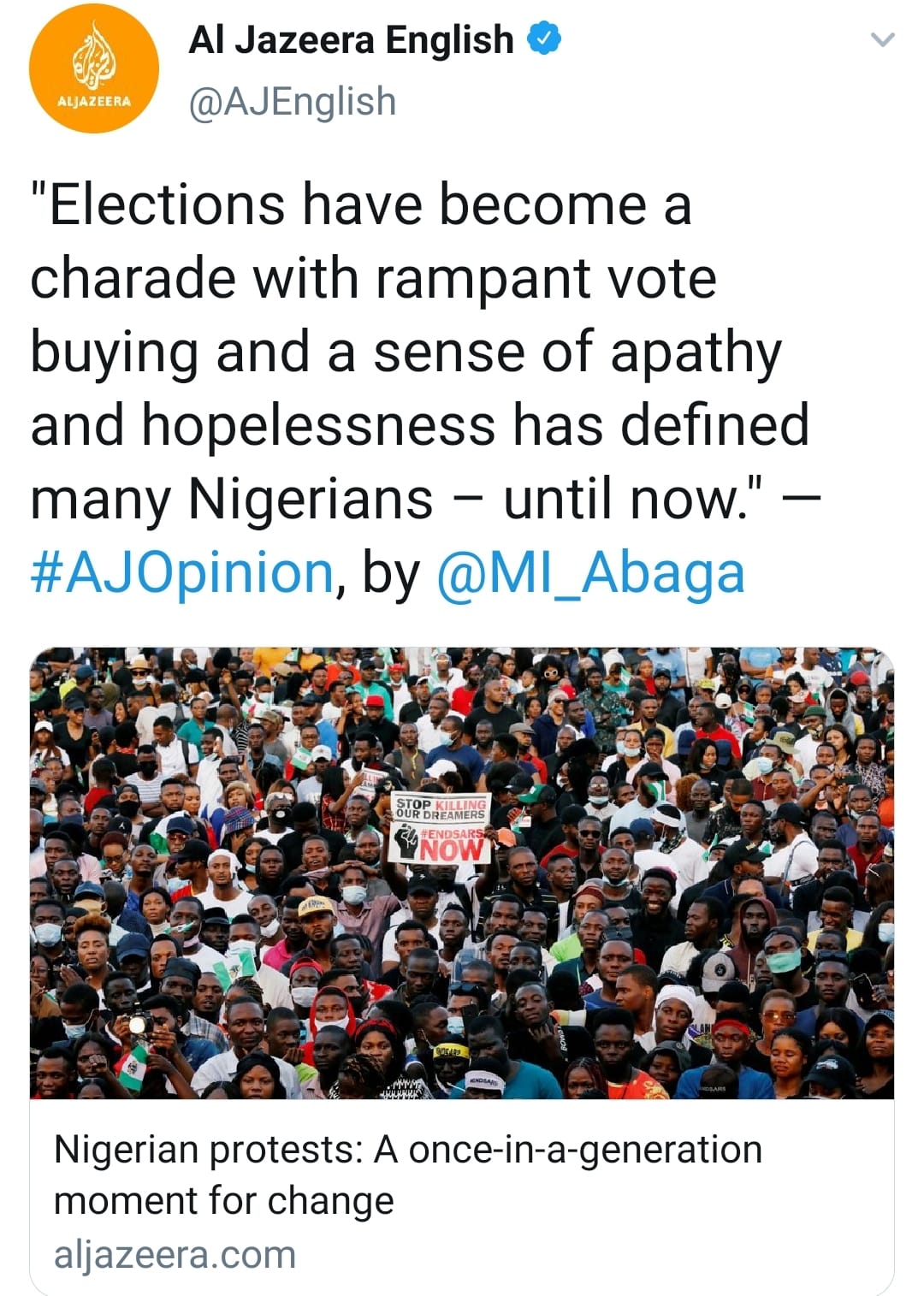Screen dimensions: 924x1296
Task: Open the 'Nigerian protests' article headline
Action: 407,1150
